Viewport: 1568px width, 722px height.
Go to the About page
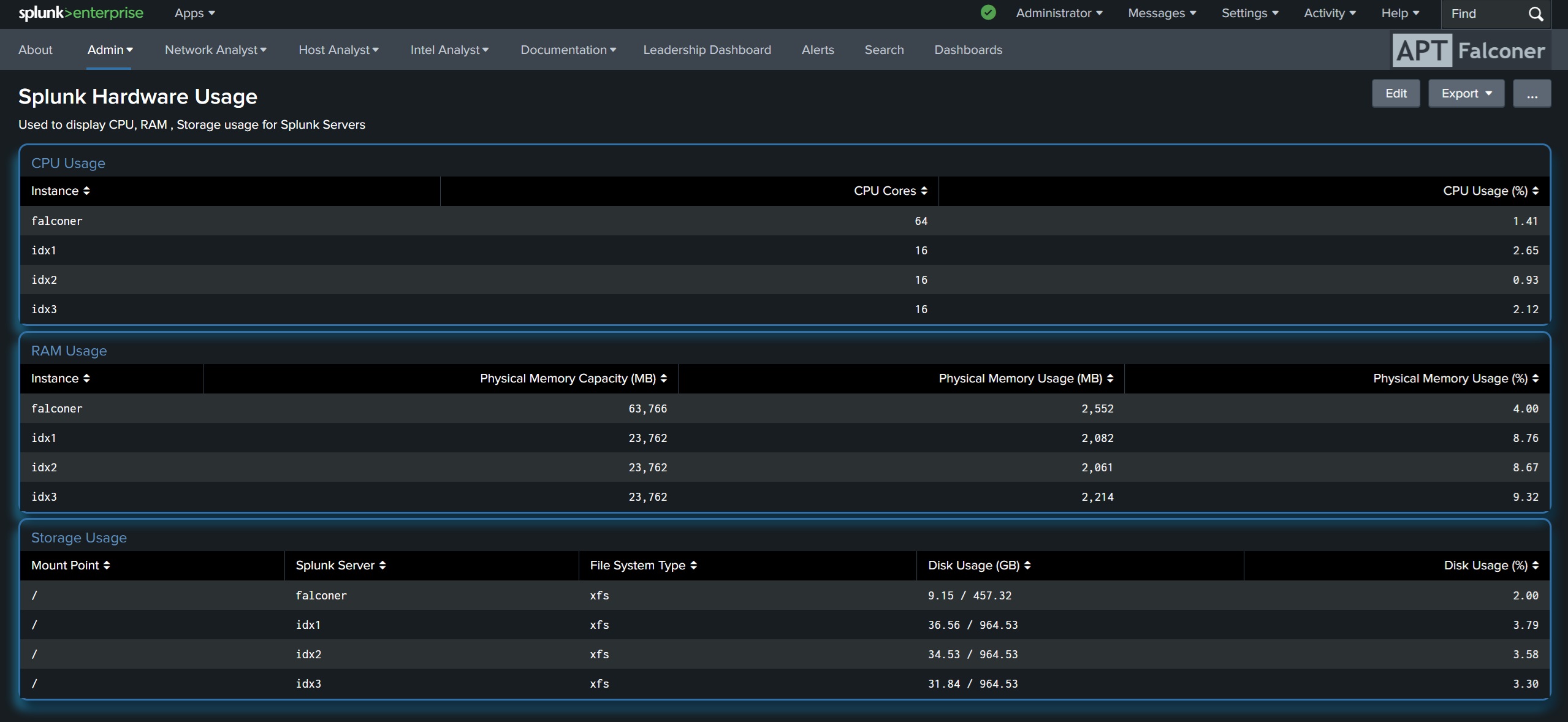coord(35,50)
